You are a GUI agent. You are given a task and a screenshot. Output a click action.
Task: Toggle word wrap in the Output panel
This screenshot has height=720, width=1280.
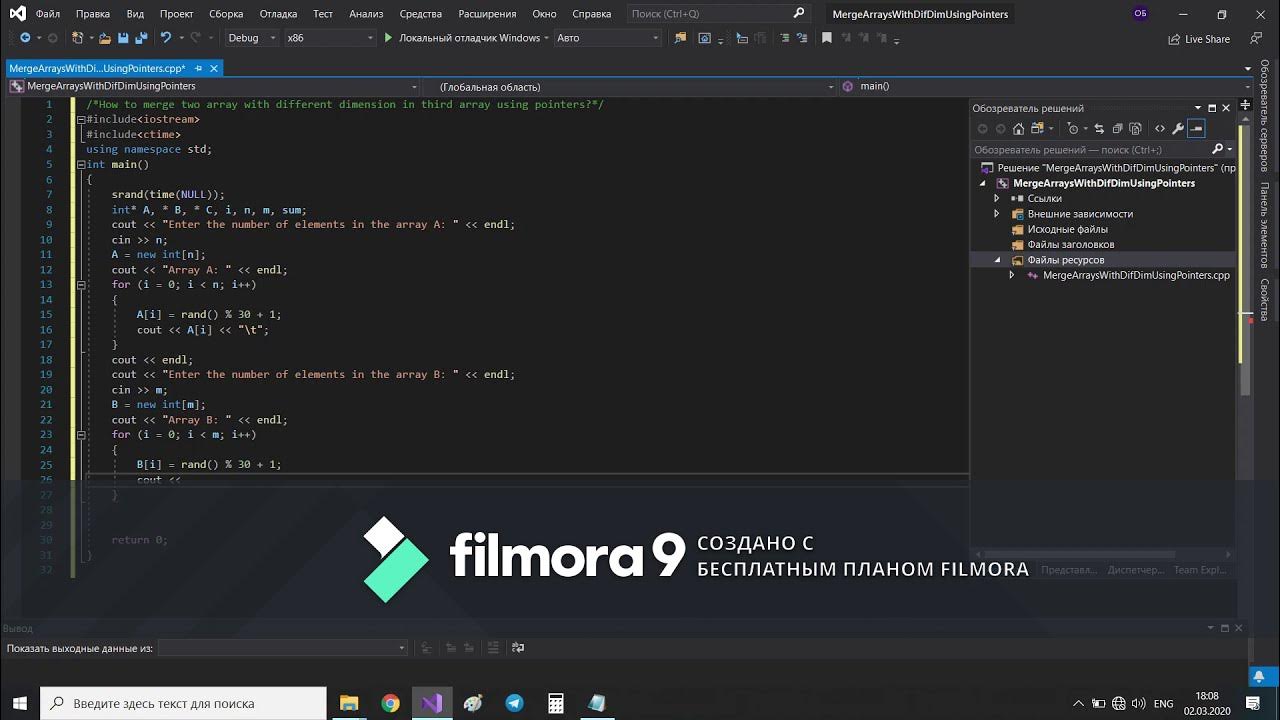coord(517,648)
